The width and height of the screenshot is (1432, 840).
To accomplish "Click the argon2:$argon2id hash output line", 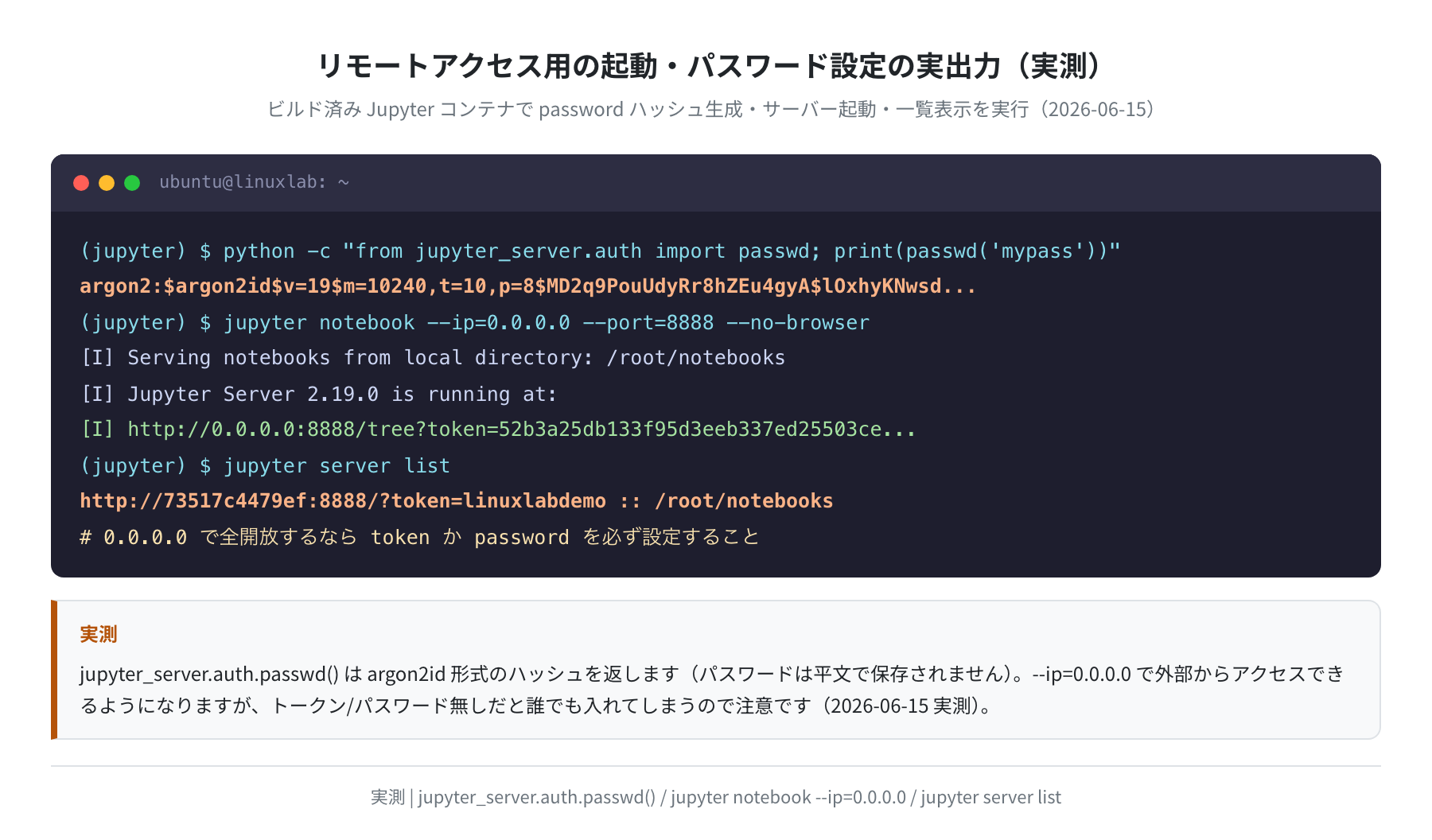I will 527,286.
